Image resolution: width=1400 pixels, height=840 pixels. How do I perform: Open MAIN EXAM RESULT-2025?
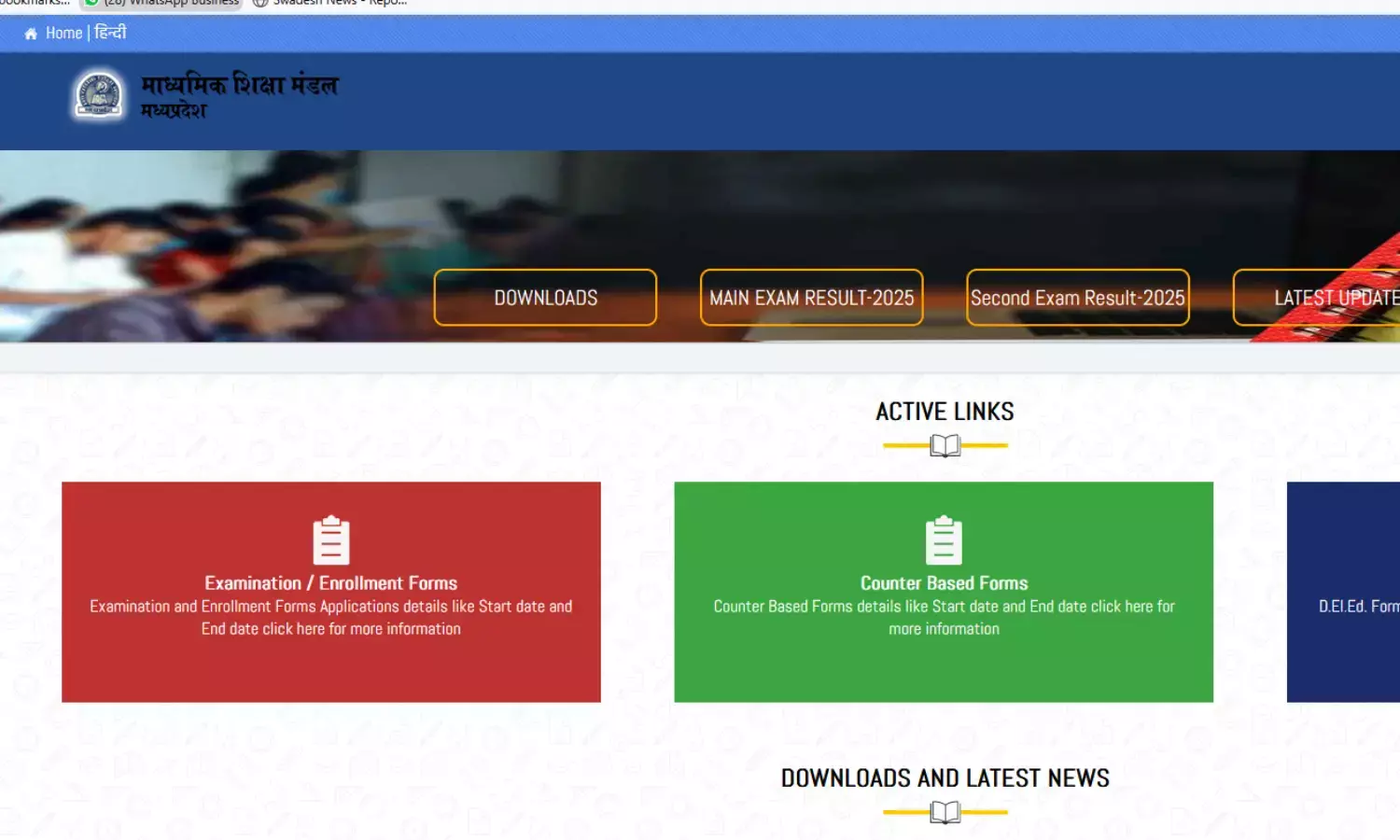pyautogui.click(x=811, y=298)
